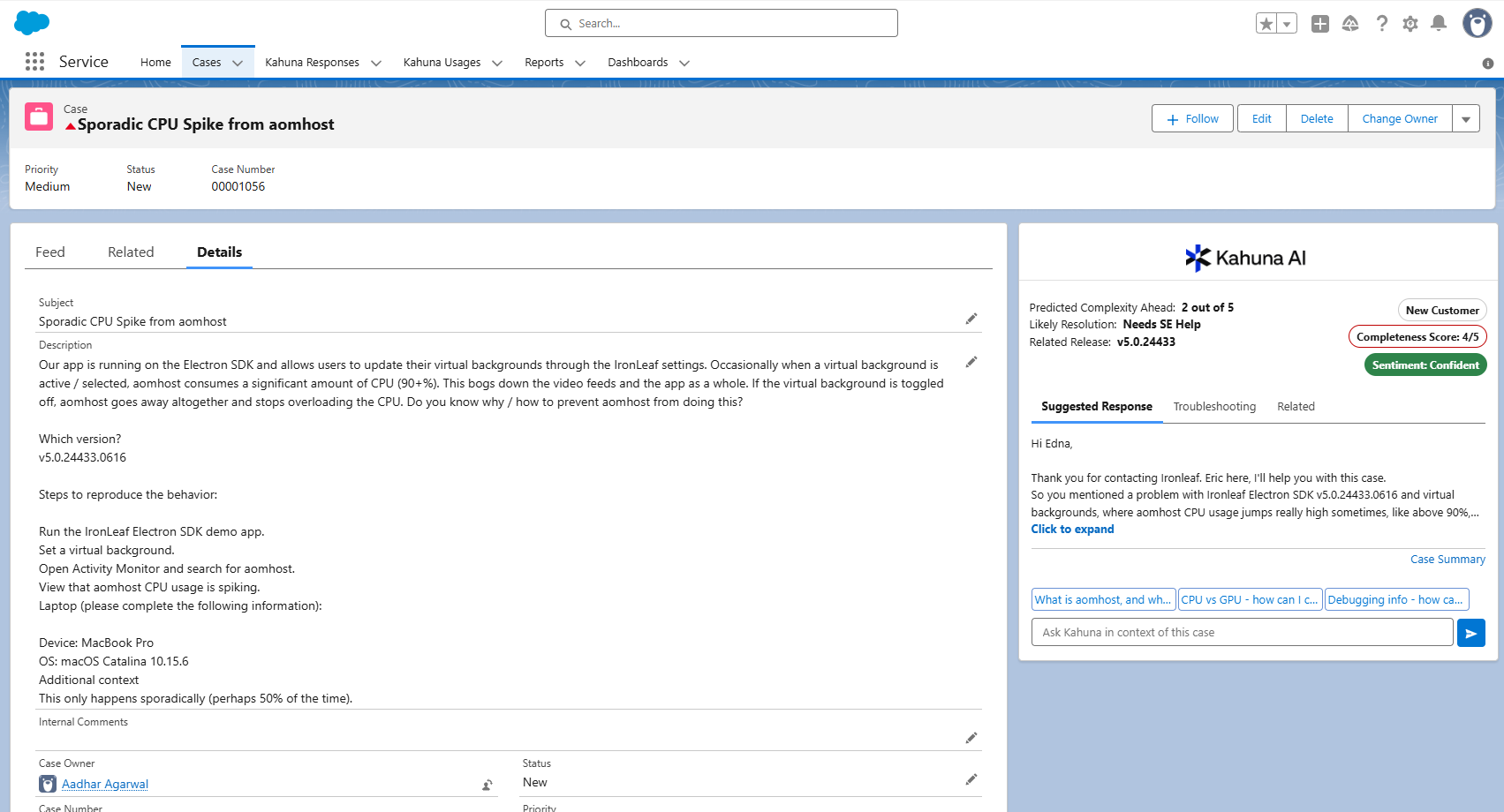The width and height of the screenshot is (1504, 812).
Task: Open the Global Actions plus icon
Action: 1320,24
